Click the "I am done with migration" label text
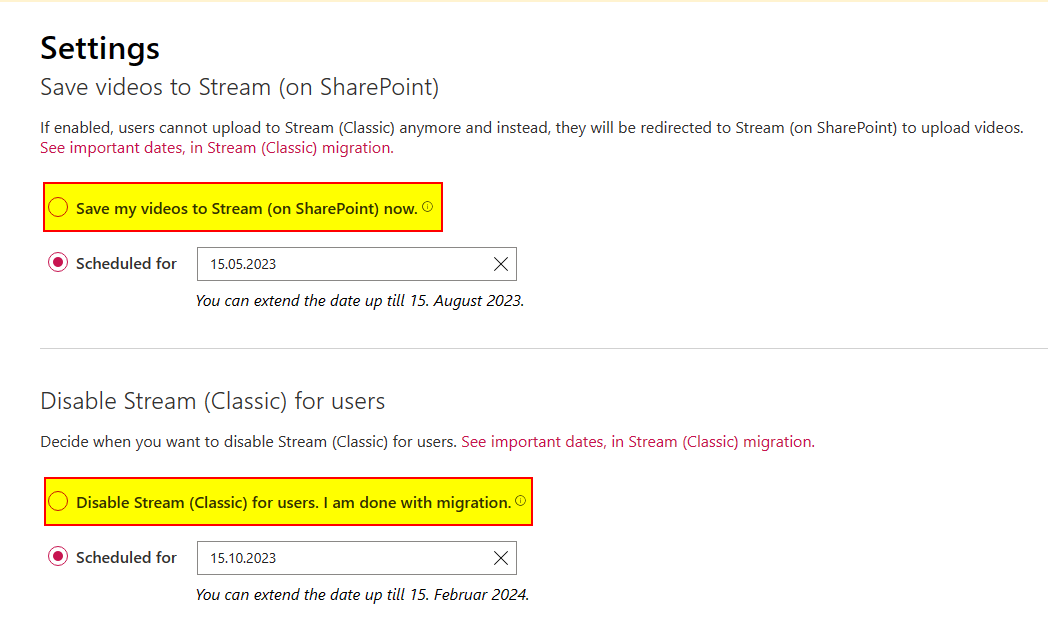 coord(417,502)
